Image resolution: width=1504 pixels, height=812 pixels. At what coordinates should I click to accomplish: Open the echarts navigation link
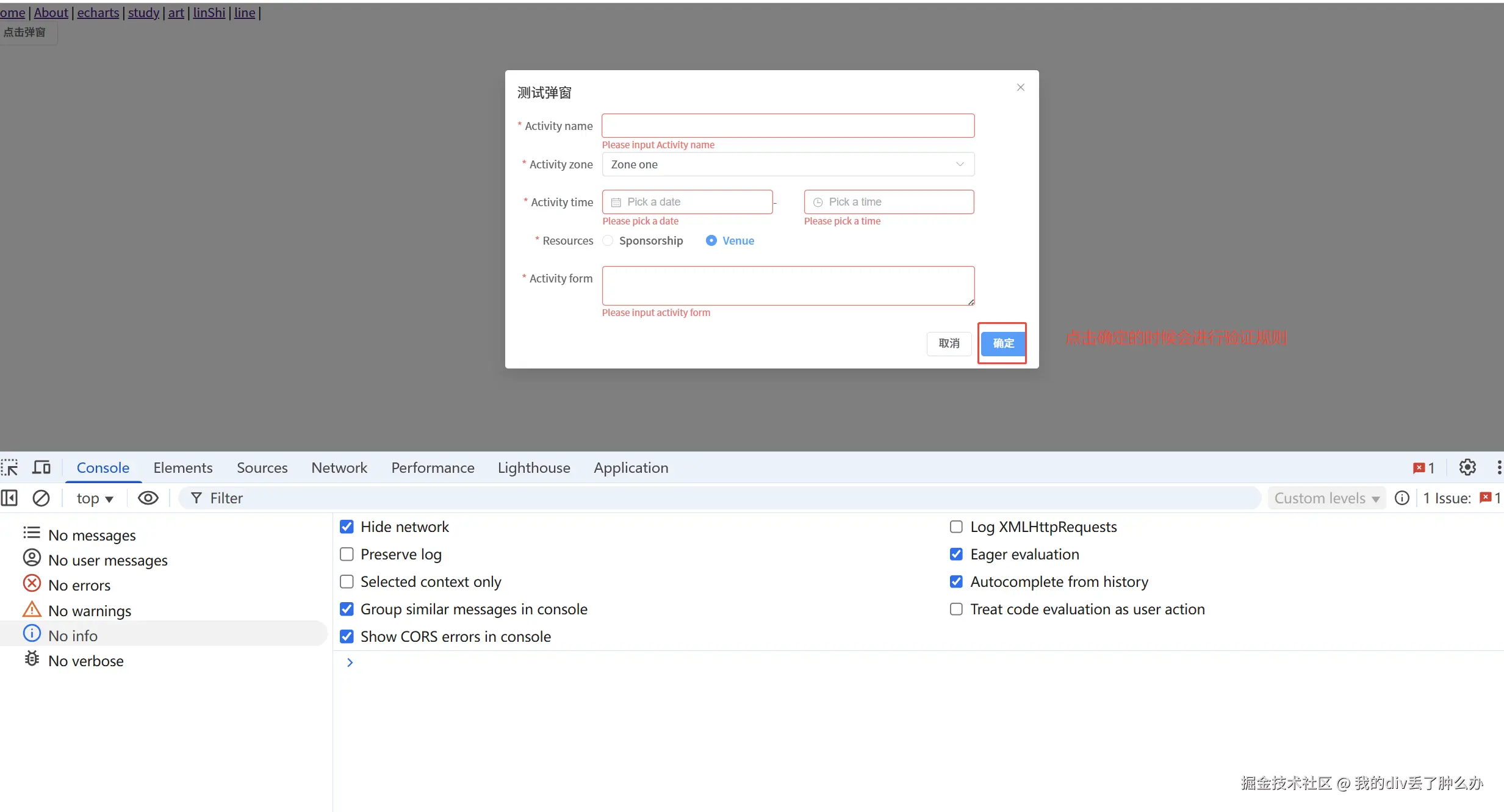tap(98, 13)
